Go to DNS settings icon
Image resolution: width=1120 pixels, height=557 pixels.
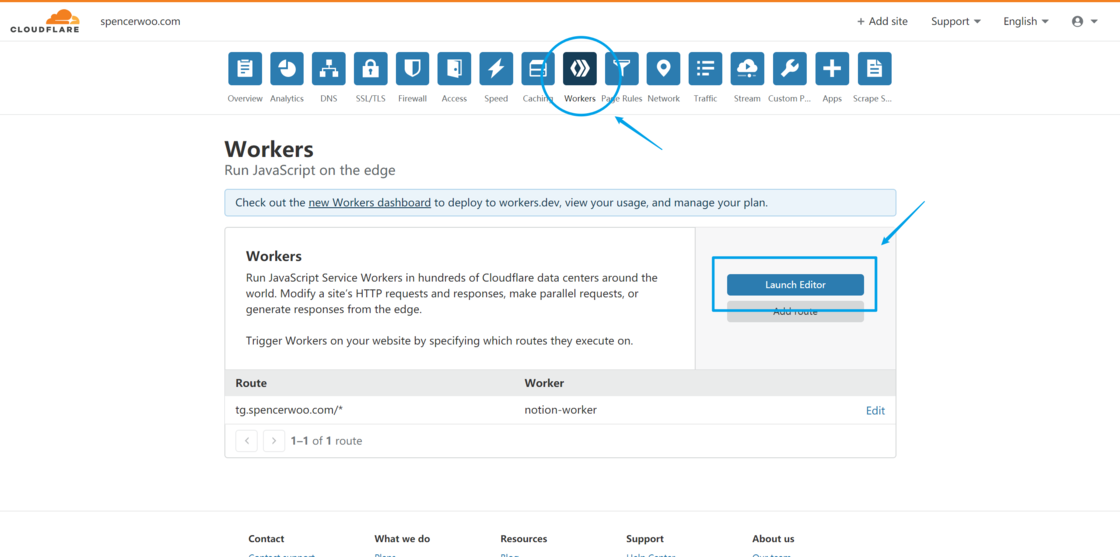pos(329,69)
